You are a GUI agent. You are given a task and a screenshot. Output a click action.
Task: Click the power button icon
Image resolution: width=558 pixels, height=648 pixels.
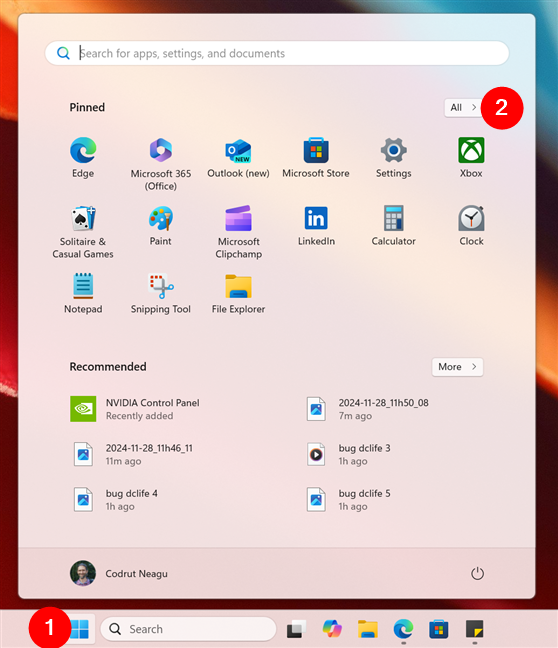pyautogui.click(x=477, y=573)
